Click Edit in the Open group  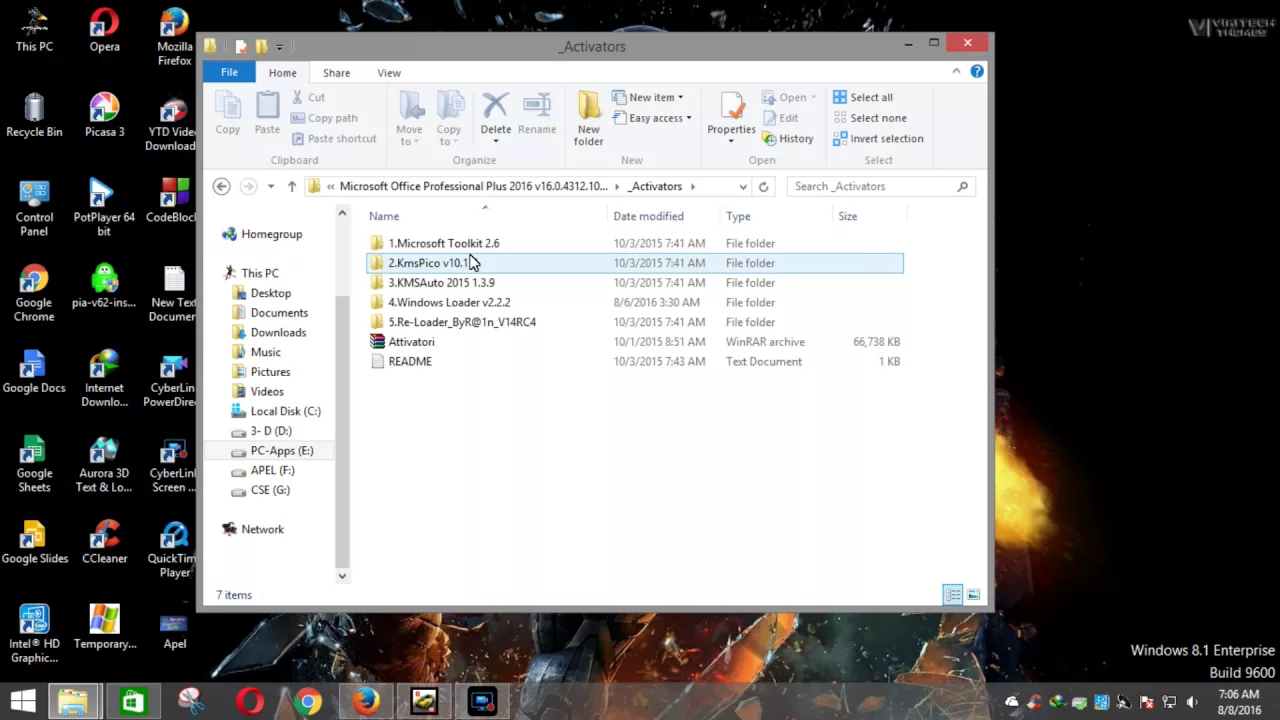pyautogui.click(x=780, y=118)
